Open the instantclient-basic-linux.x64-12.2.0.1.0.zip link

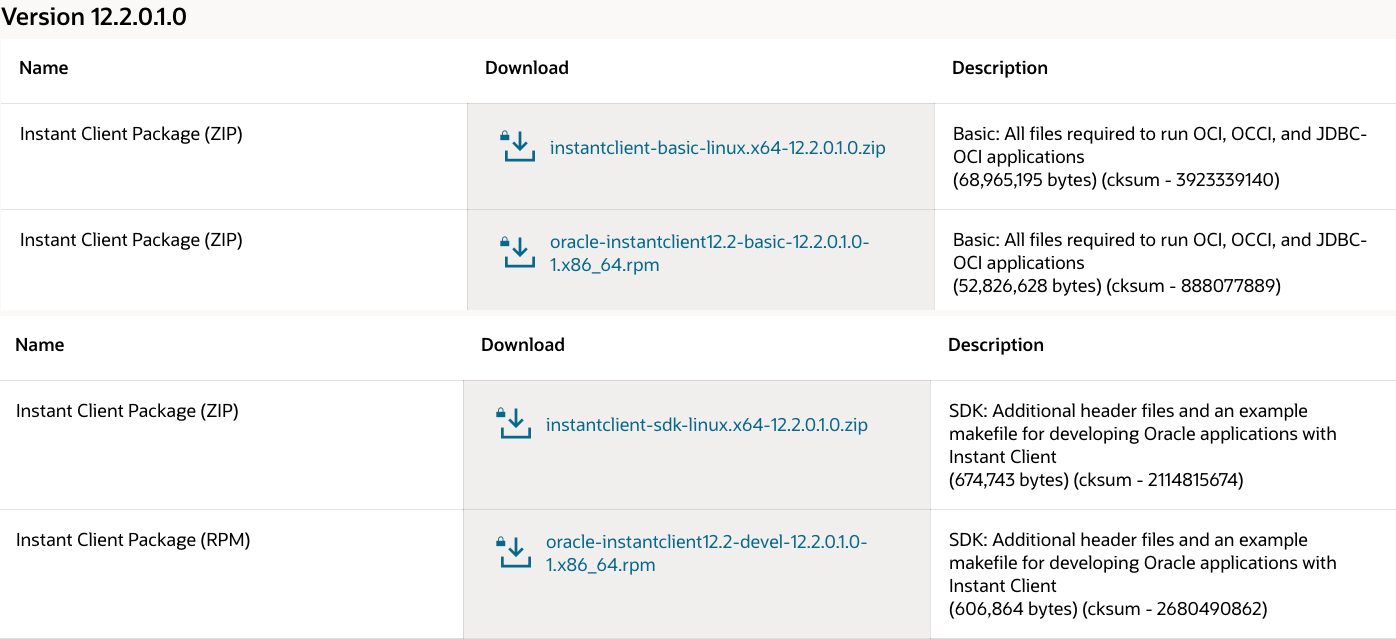pos(717,148)
